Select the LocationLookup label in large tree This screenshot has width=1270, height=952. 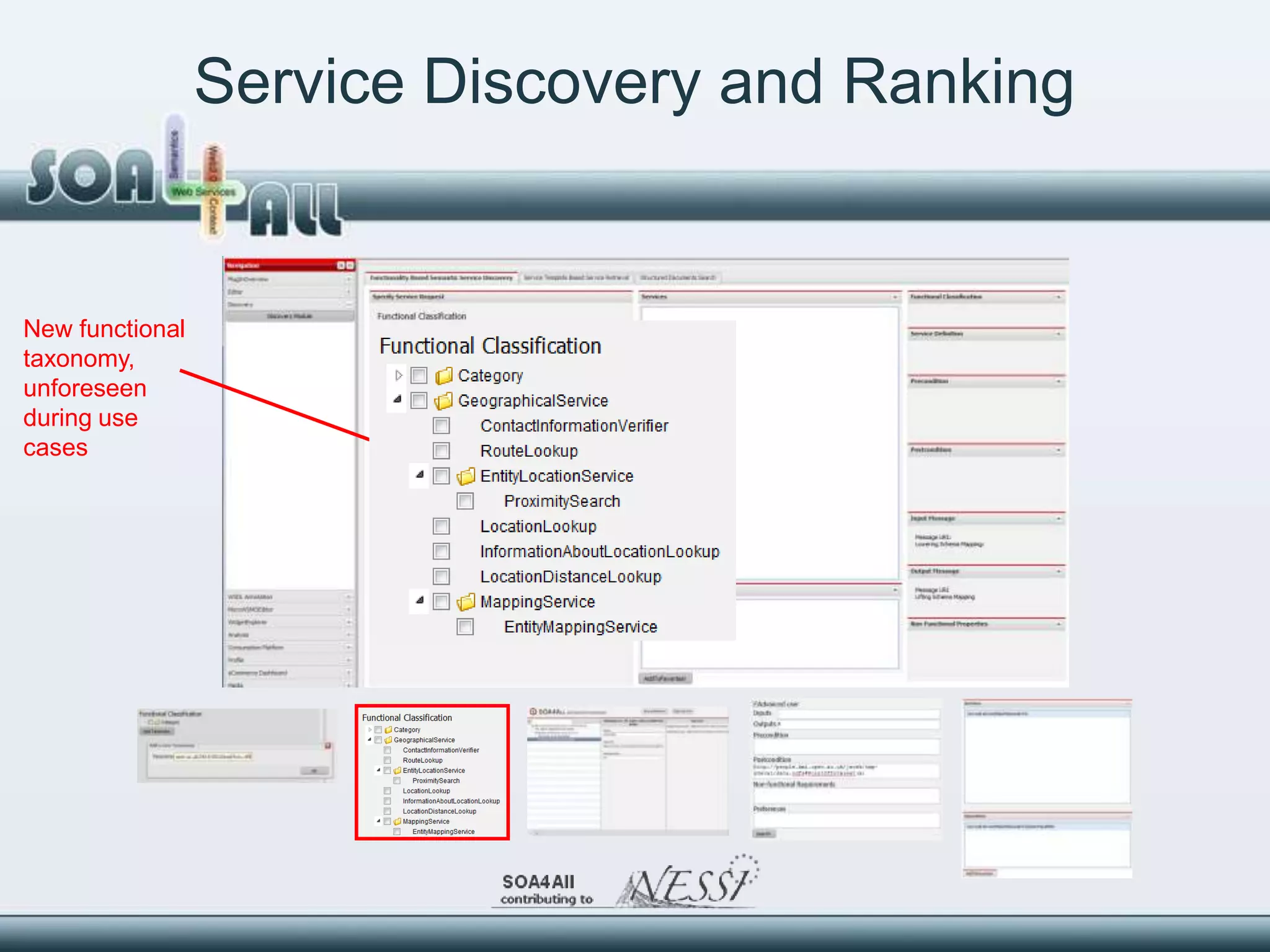[538, 526]
